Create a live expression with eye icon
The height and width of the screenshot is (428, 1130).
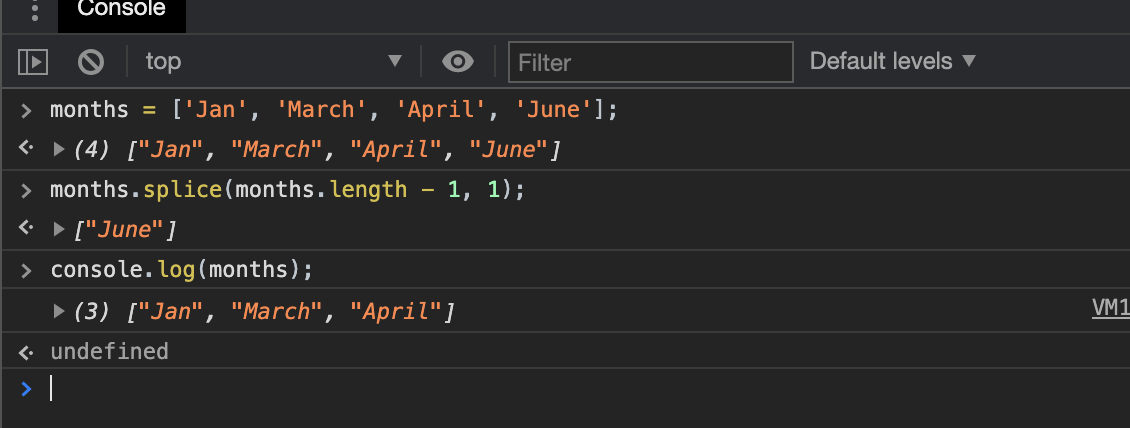[458, 62]
